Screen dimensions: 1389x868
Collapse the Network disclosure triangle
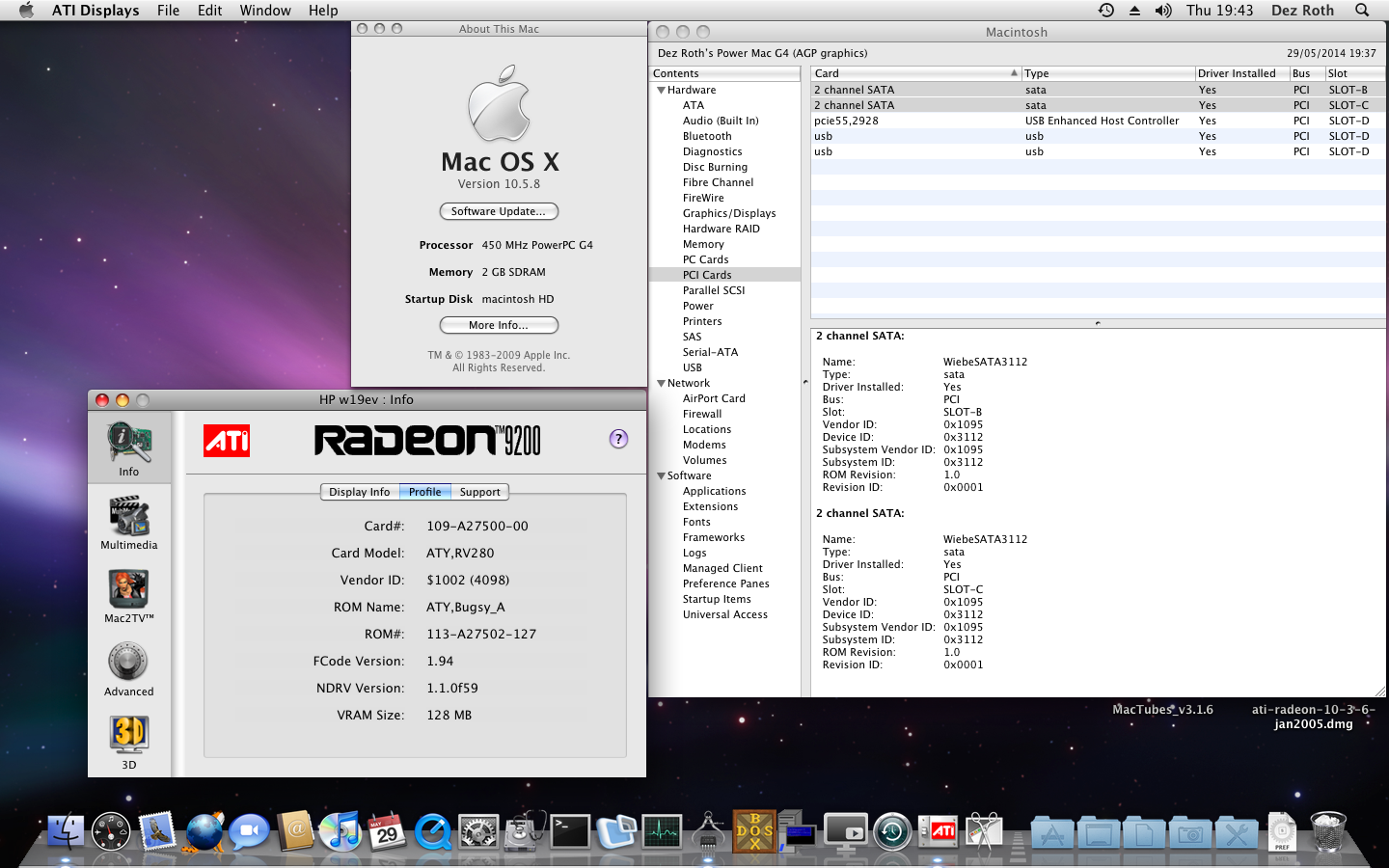click(x=661, y=383)
